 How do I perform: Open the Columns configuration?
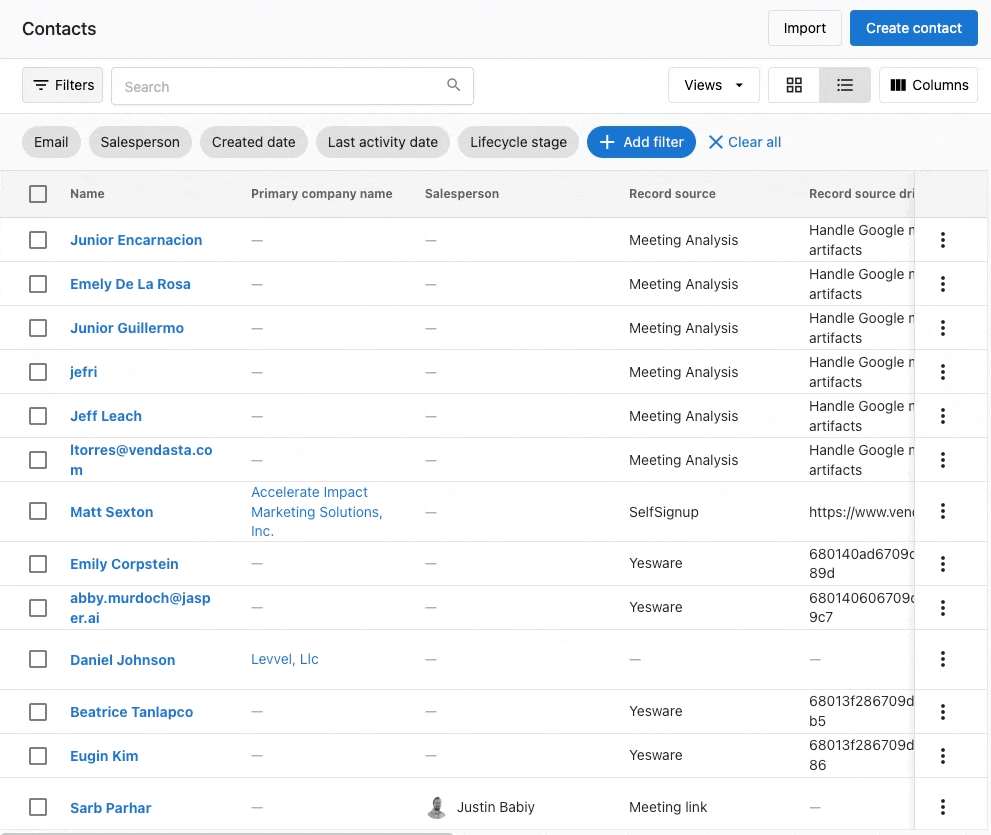[x=928, y=85]
